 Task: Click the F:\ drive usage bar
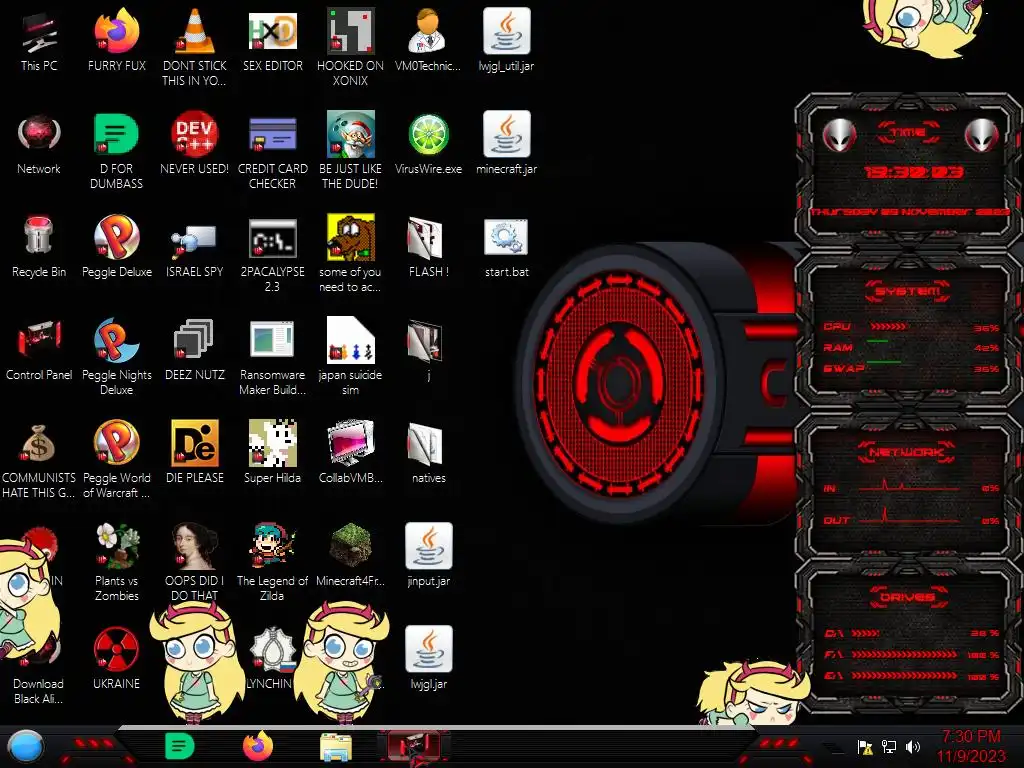904,654
